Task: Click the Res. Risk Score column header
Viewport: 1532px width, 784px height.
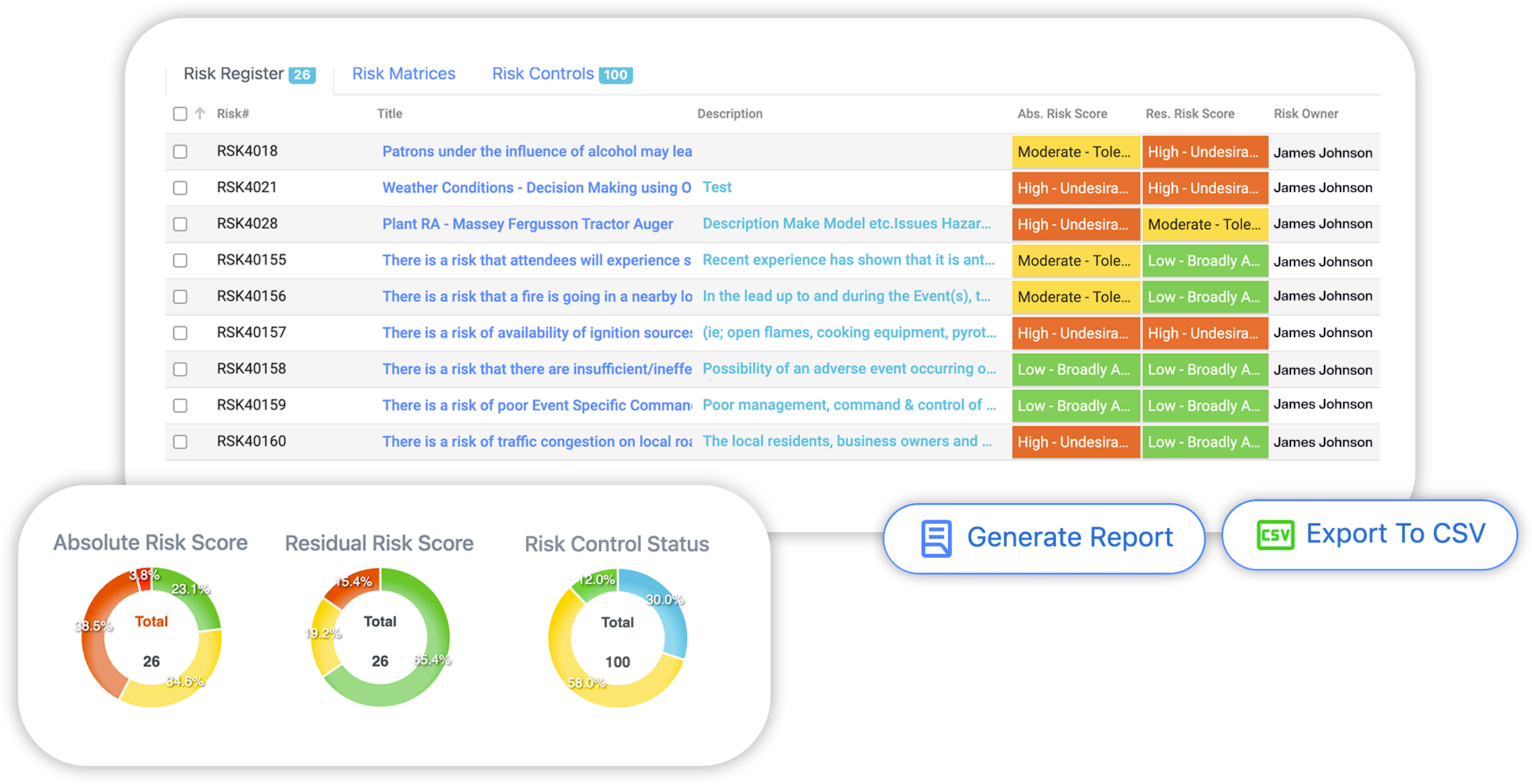Action: (1189, 114)
